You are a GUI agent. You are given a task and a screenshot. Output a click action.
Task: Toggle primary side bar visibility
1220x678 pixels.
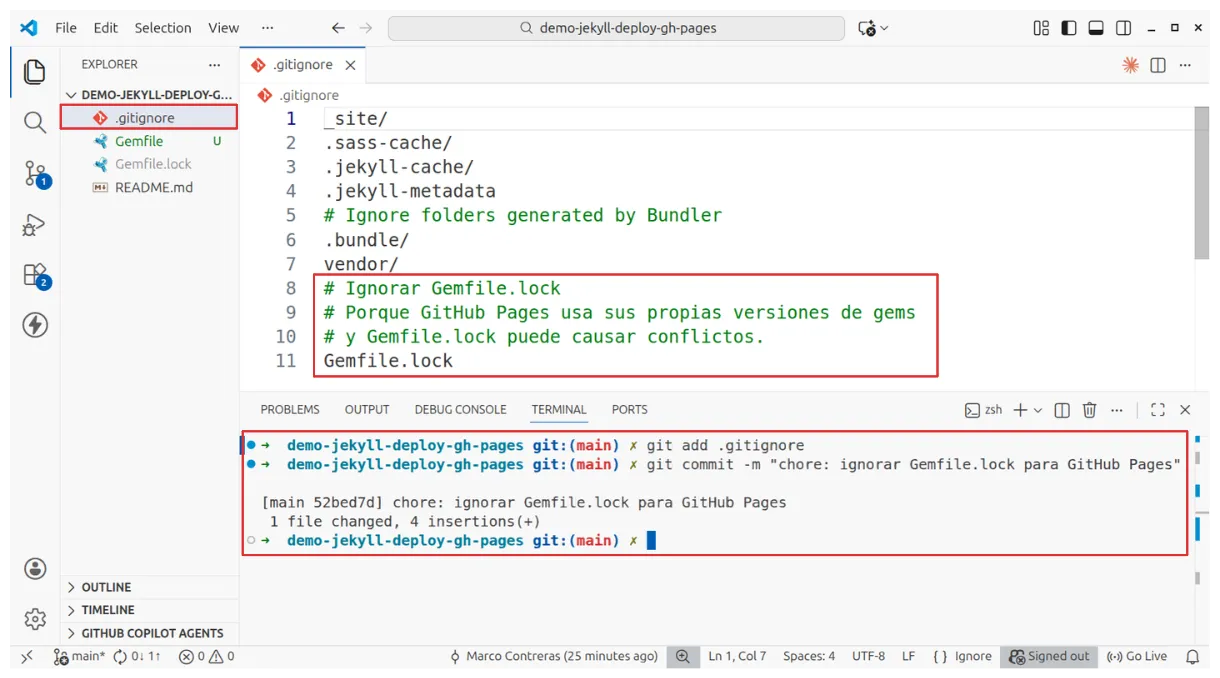(1069, 28)
